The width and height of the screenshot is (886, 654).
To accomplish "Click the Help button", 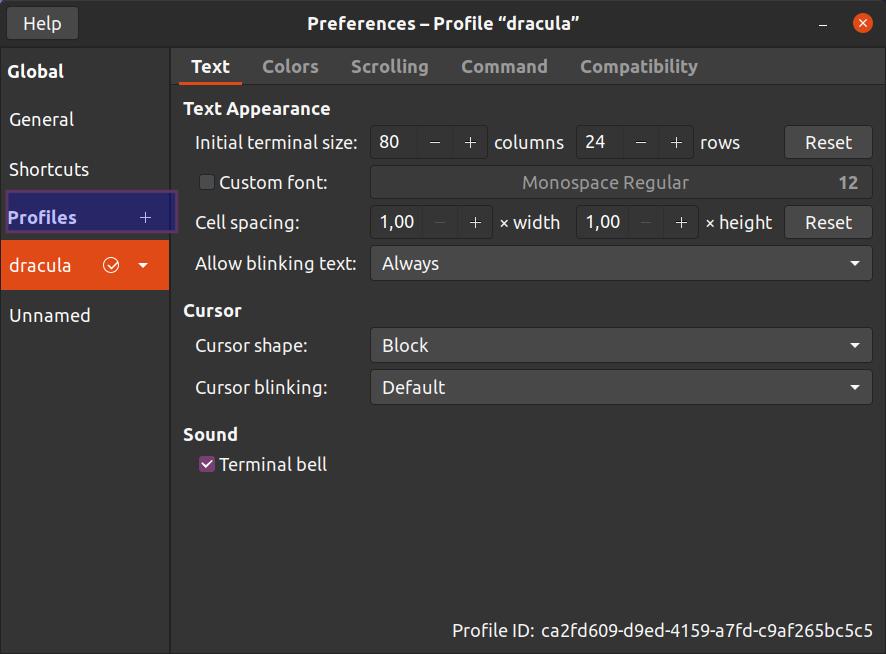I will click(x=42, y=23).
